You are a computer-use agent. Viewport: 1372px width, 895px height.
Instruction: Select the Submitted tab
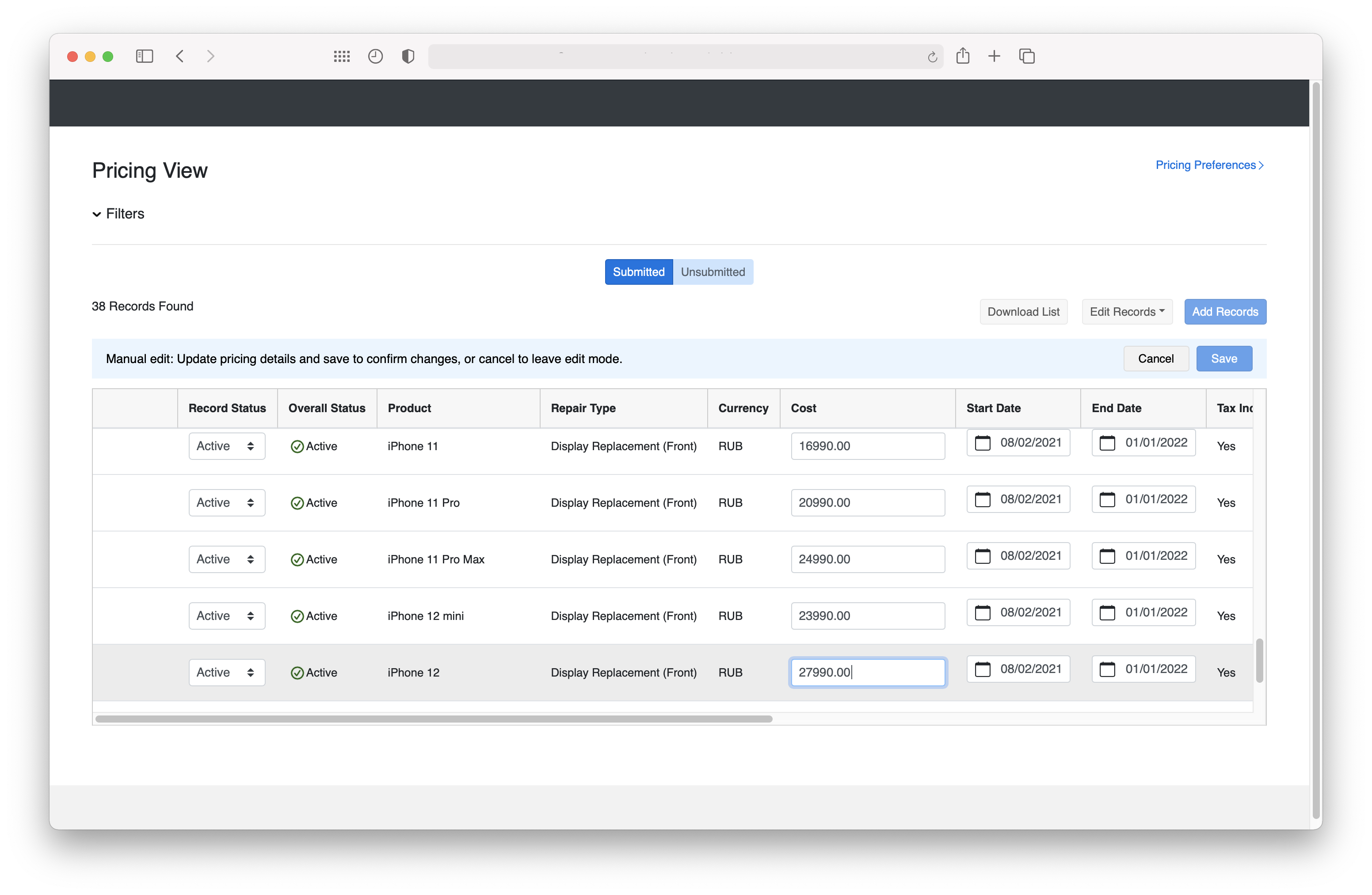pyautogui.click(x=638, y=272)
